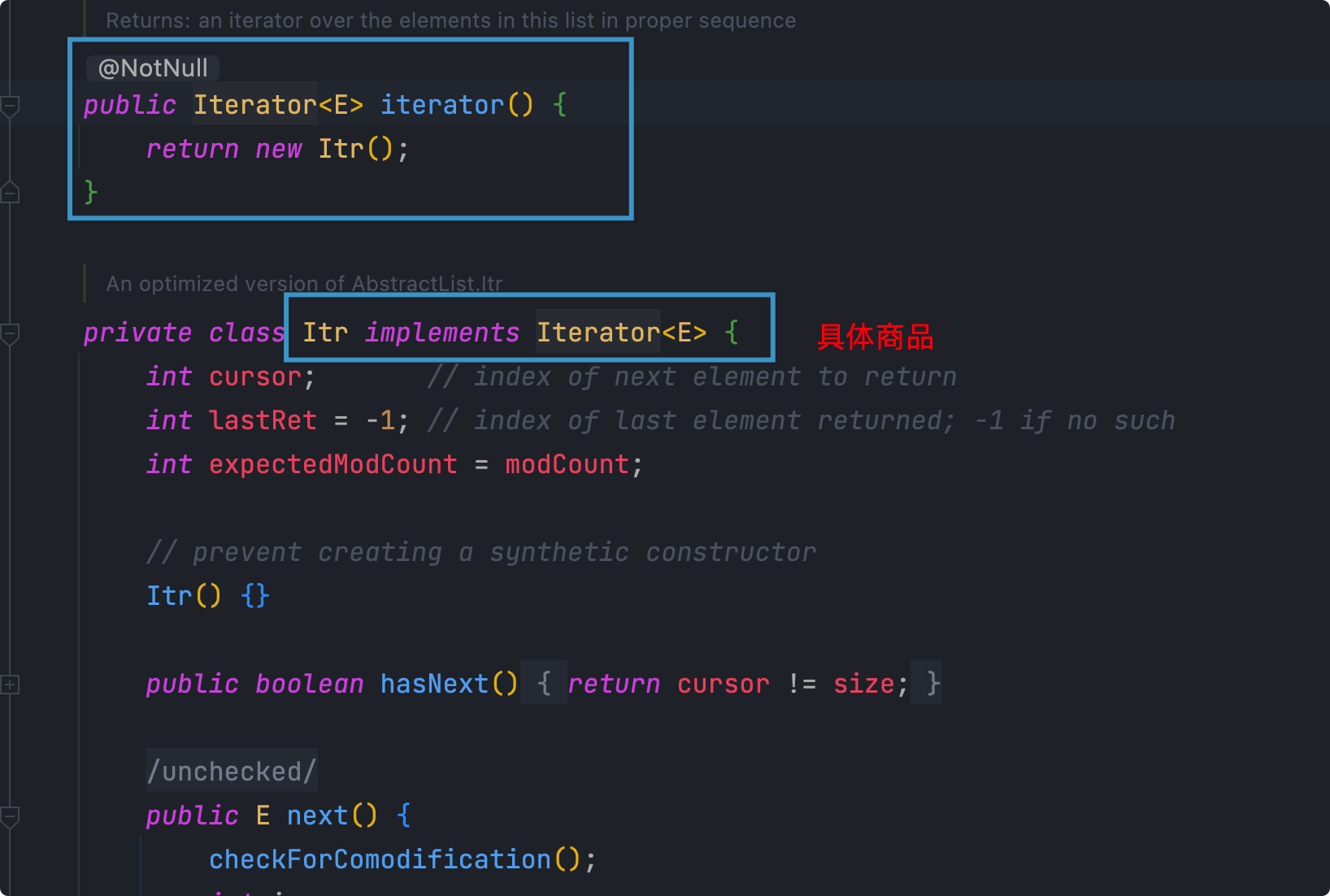Click the fold-end marker beside iterator()'s closing brace
Viewport: 1330px width, 896px height.
pos(10,193)
